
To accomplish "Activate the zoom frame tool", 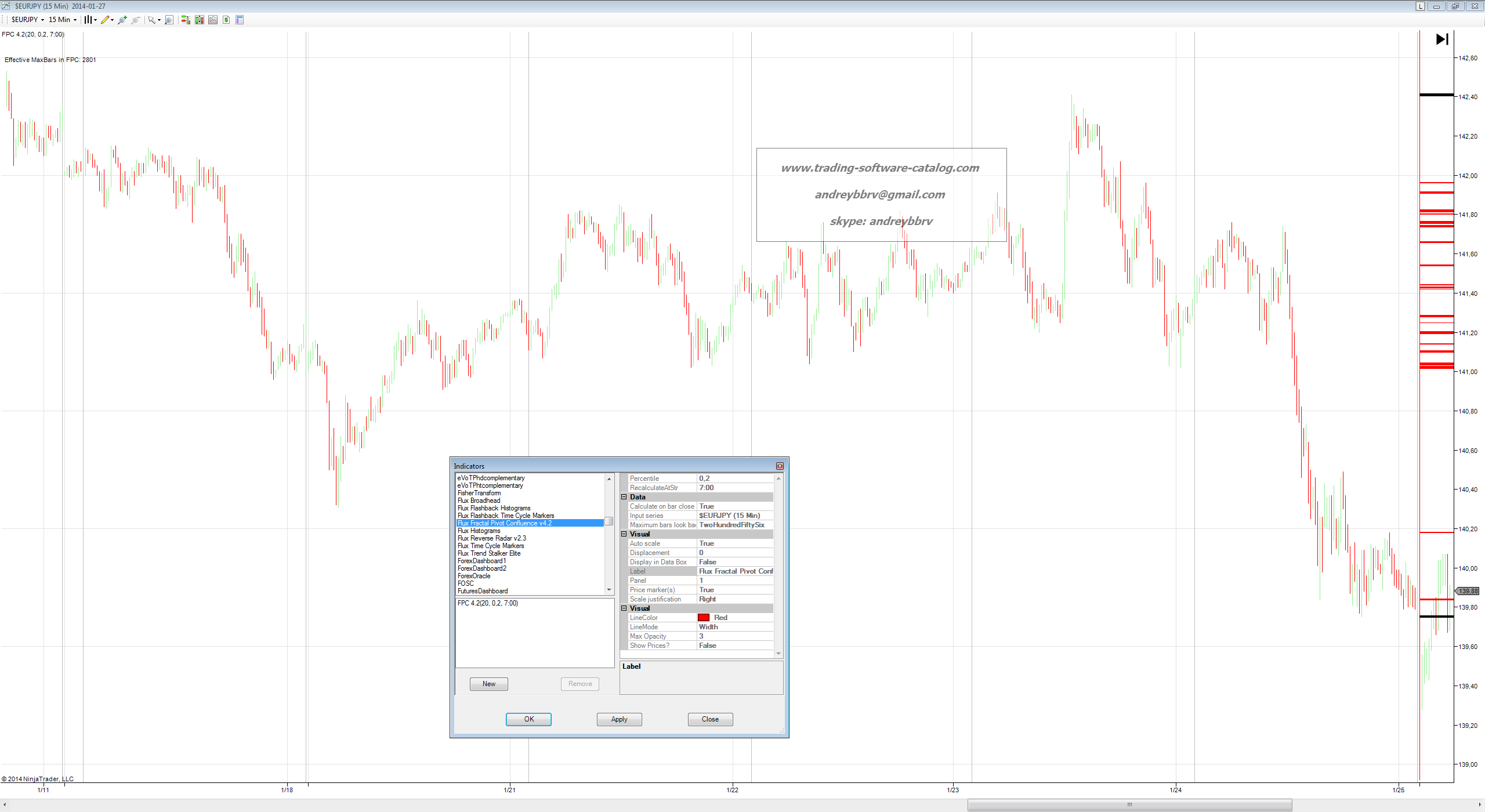I will [169, 20].
